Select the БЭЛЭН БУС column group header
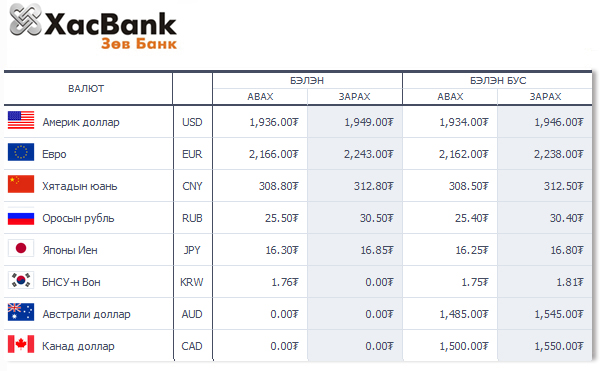Viewport: 602px width, 371px height. 498,81
